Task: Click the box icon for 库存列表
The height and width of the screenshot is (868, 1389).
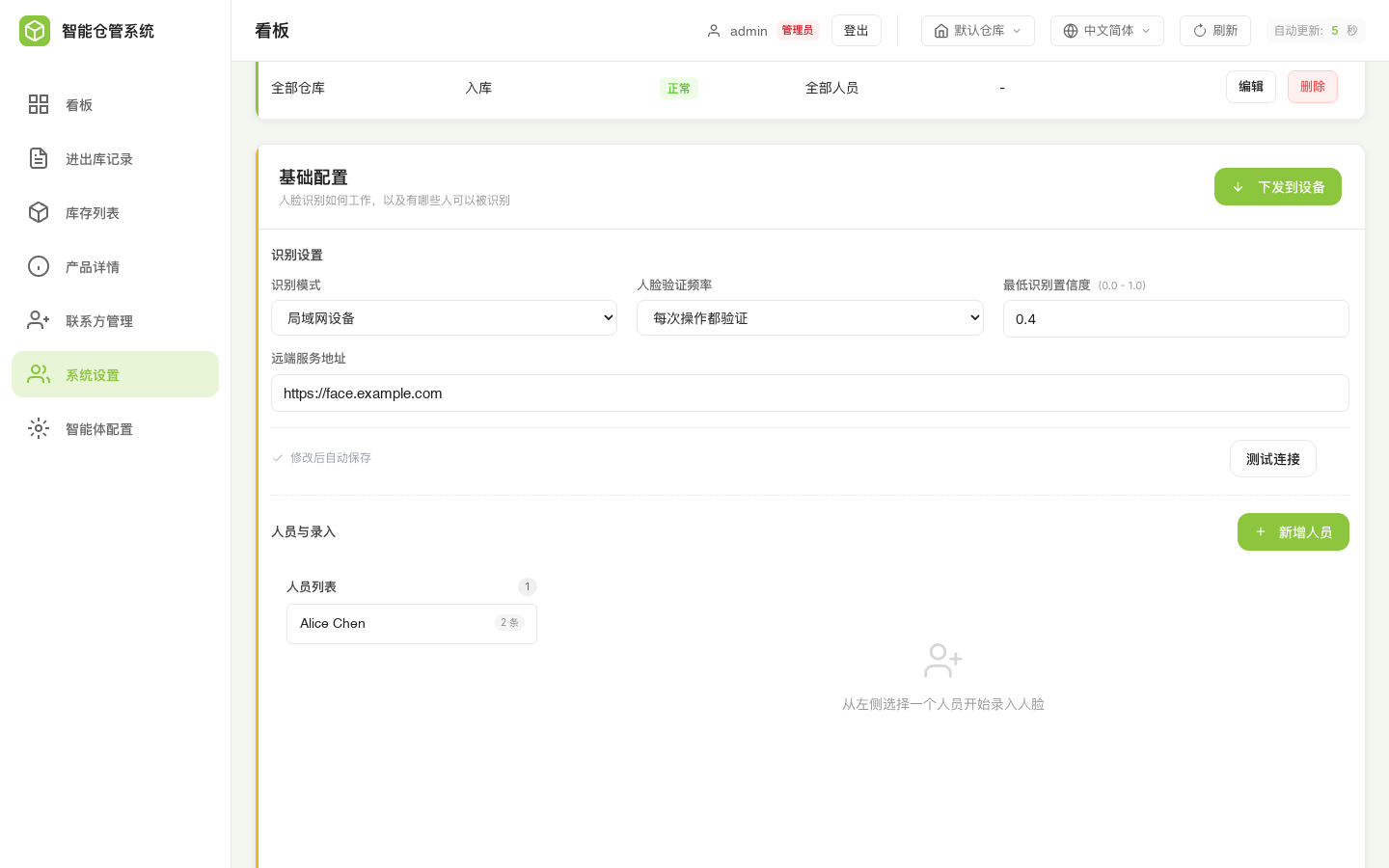Action: (x=39, y=212)
